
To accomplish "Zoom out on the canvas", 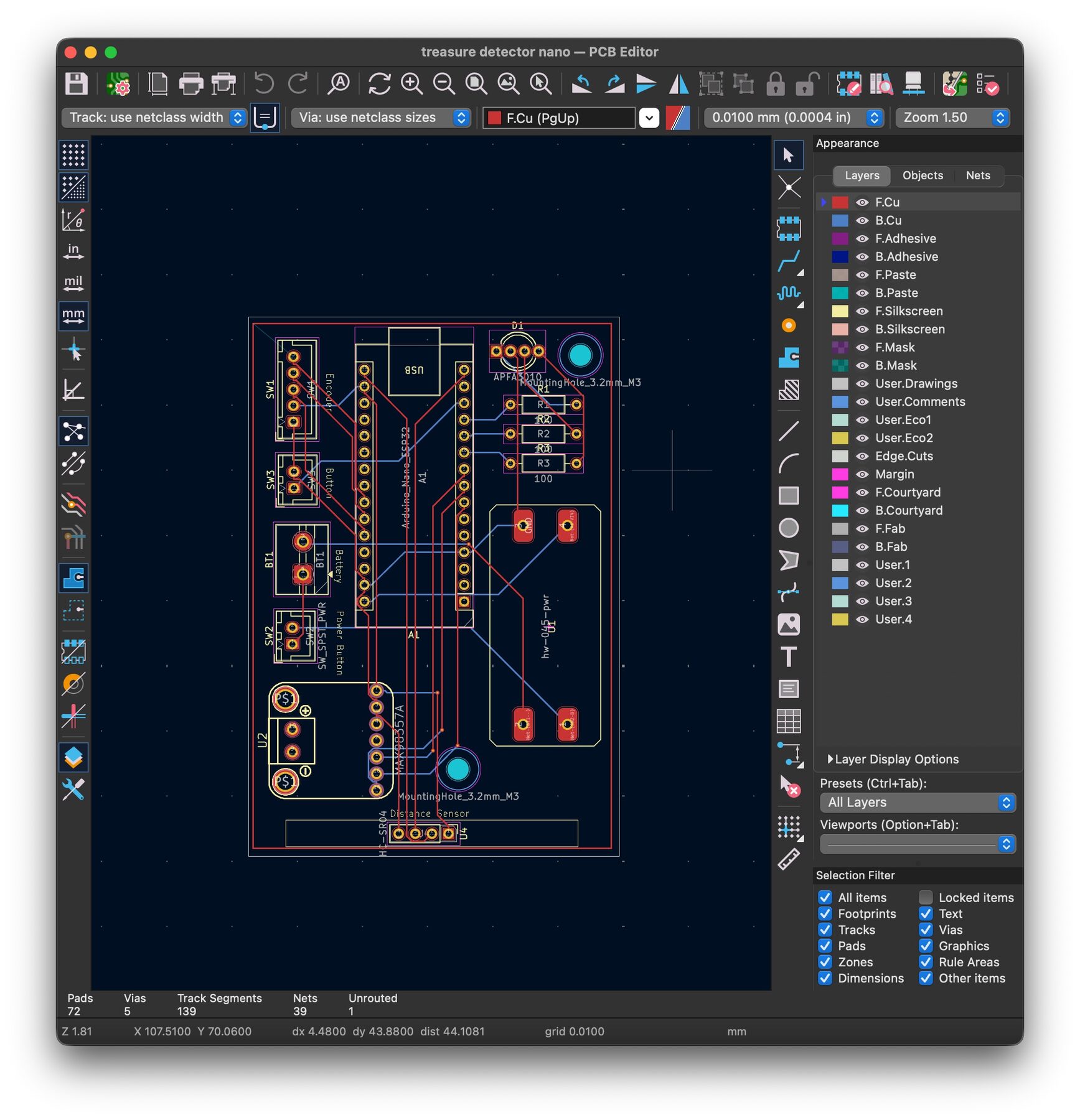I will coord(444,83).
